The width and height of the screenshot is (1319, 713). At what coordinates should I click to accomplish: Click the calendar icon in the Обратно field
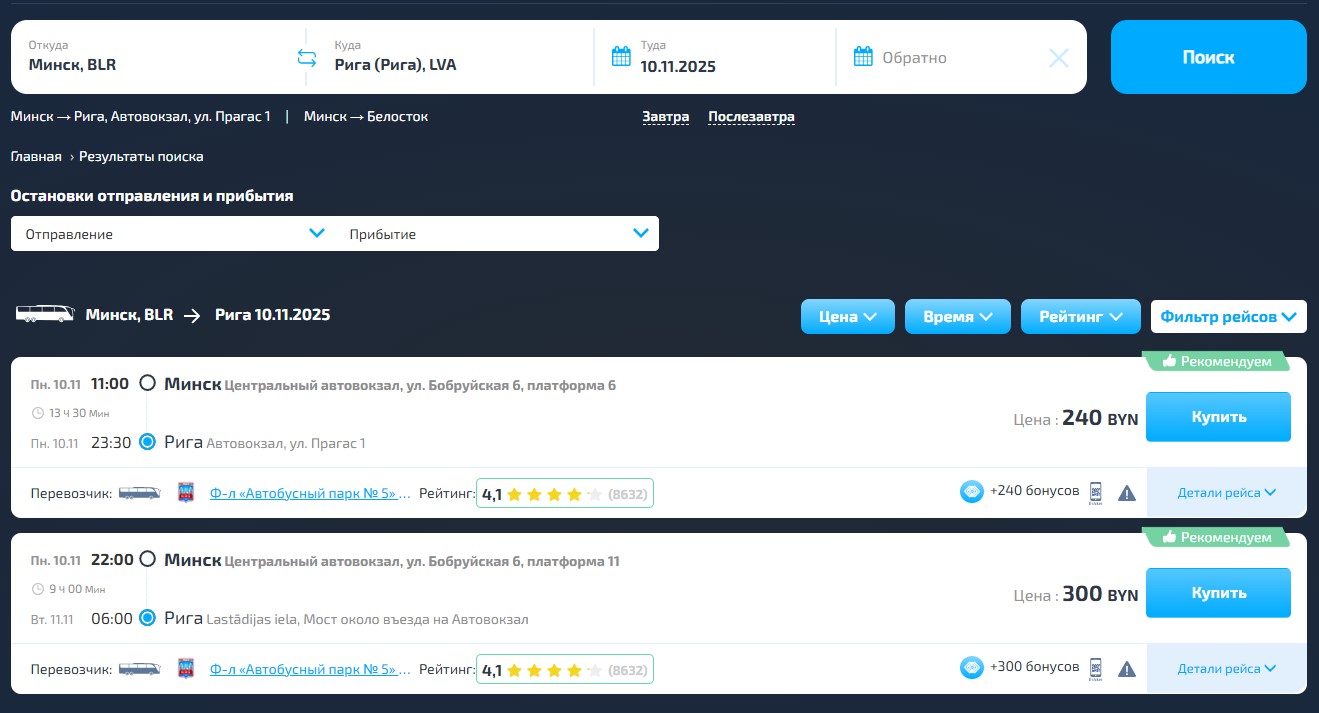pyautogui.click(x=863, y=57)
